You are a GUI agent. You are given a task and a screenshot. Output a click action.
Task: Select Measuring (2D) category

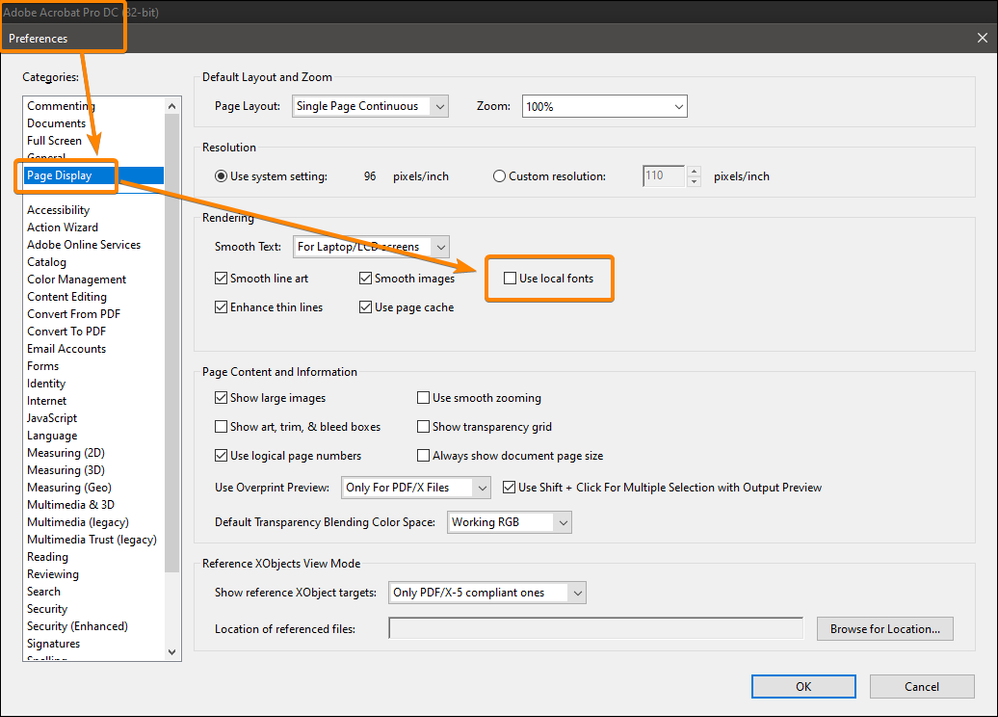click(66, 453)
